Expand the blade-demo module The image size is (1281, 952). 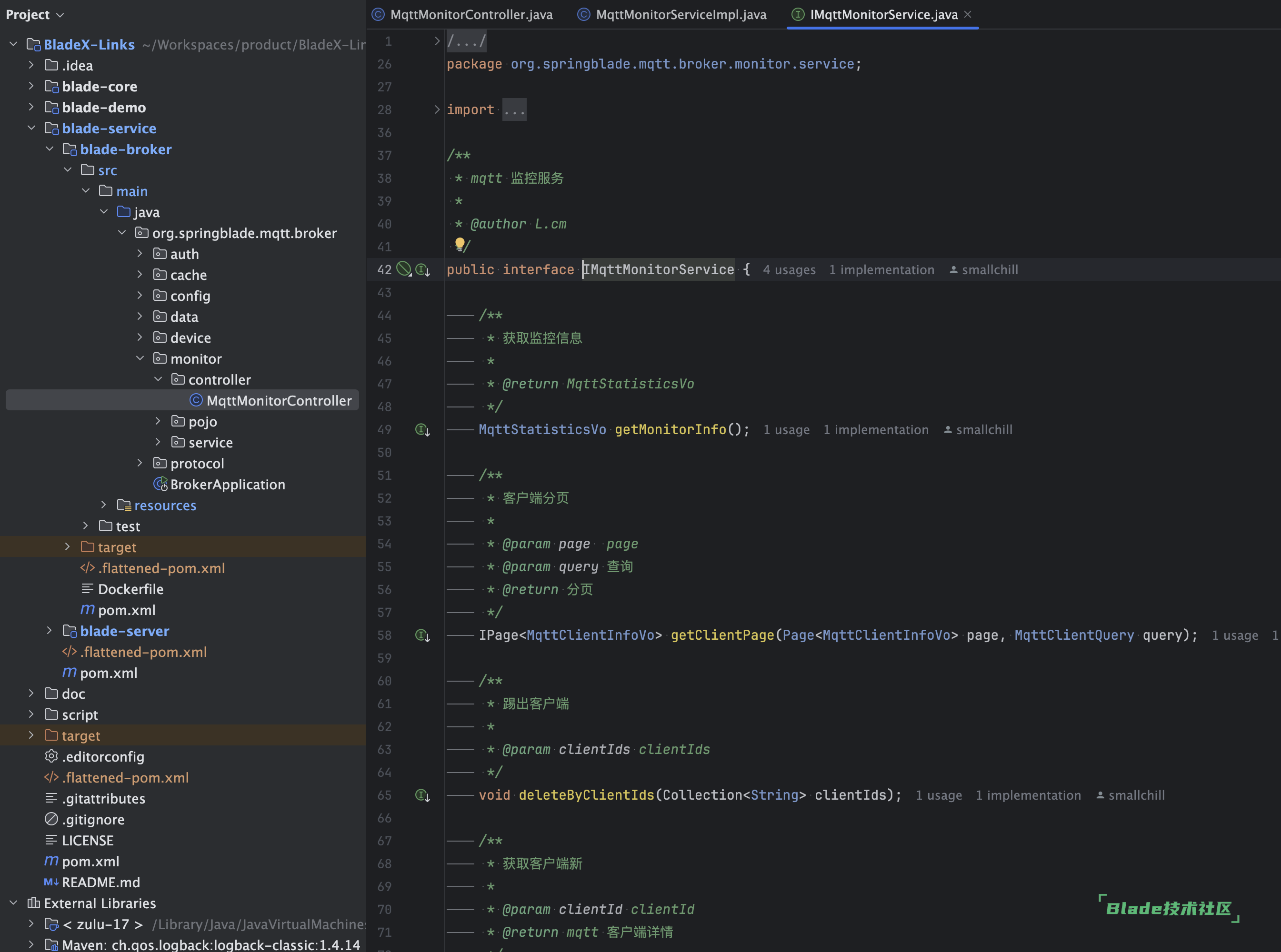[x=31, y=107]
